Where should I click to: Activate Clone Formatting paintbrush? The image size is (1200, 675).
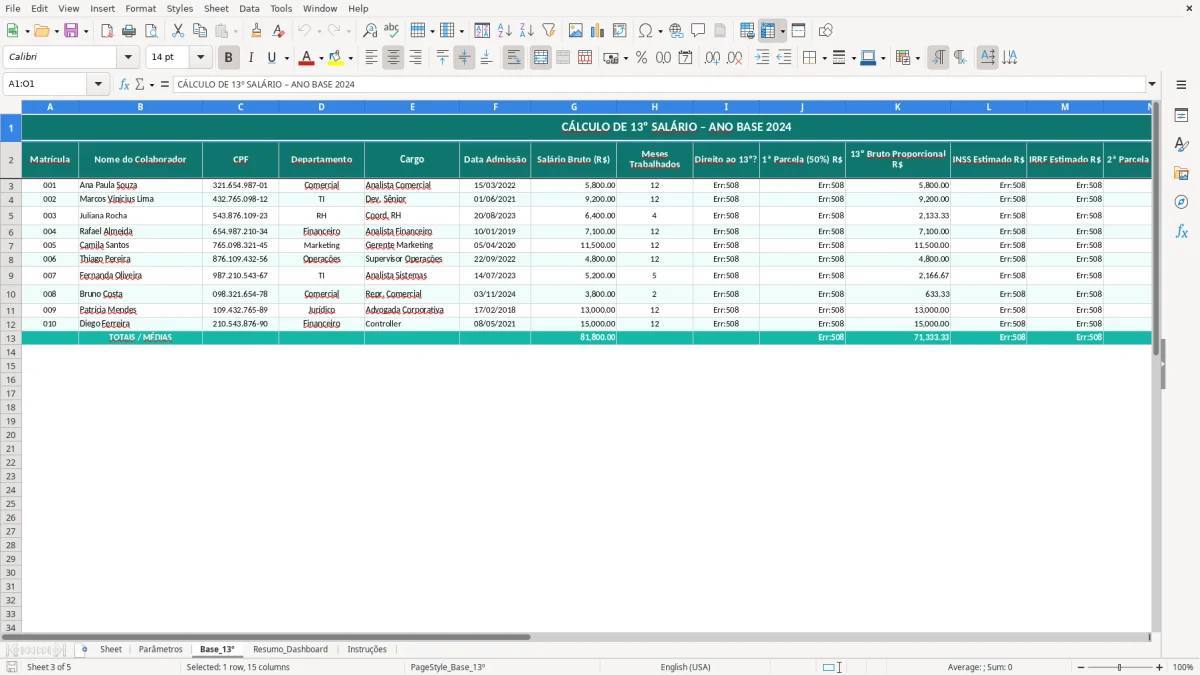point(257,31)
